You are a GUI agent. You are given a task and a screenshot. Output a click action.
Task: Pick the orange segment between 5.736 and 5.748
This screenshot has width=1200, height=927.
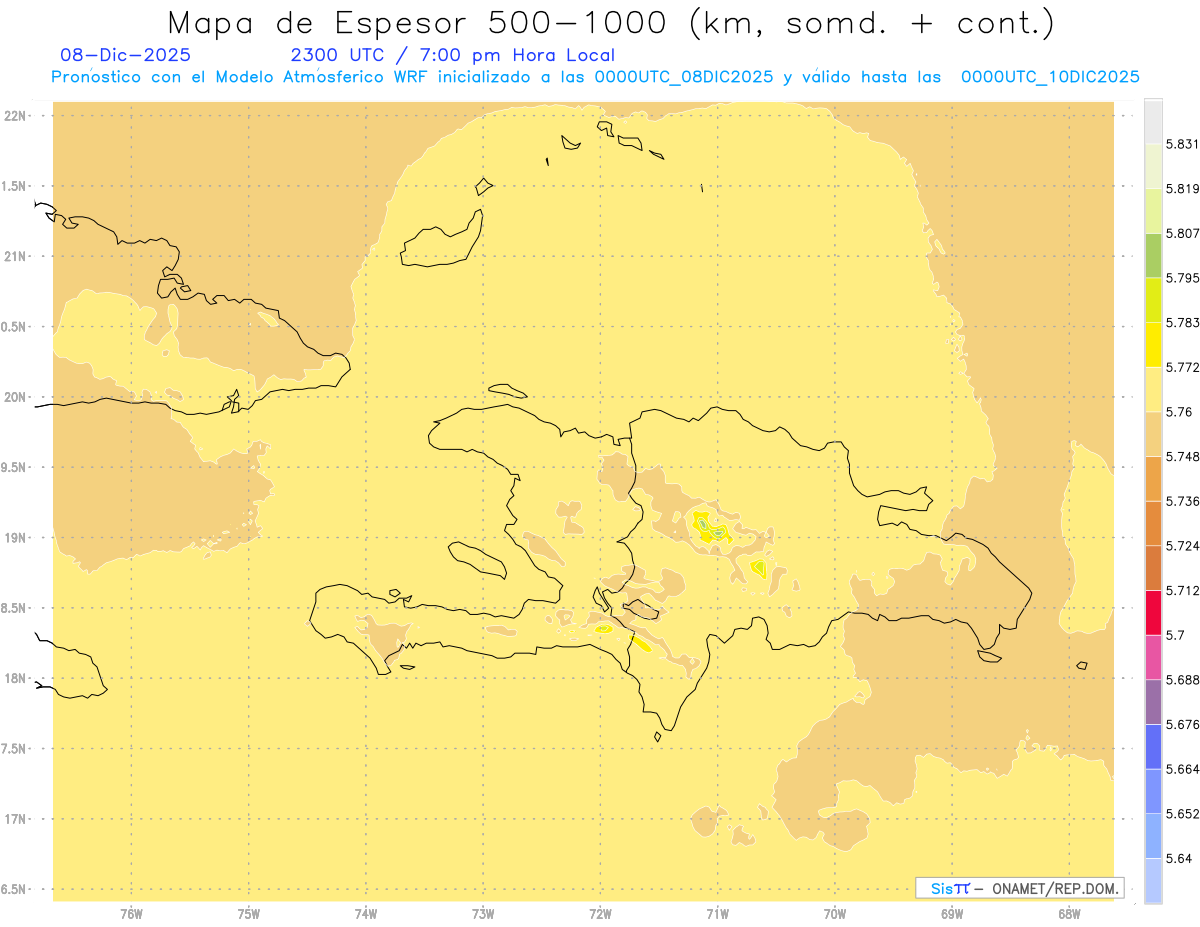click(1153, 478)
